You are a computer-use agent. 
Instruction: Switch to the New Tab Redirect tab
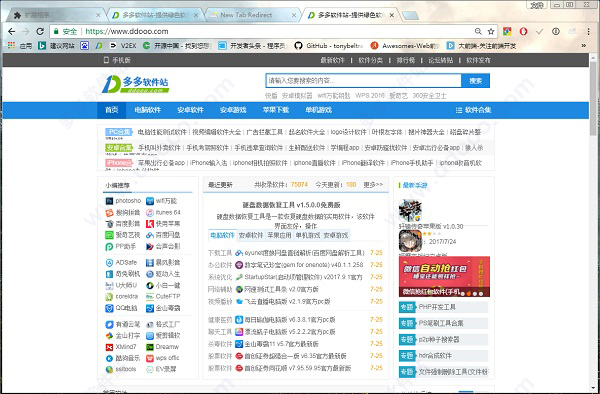252,15
